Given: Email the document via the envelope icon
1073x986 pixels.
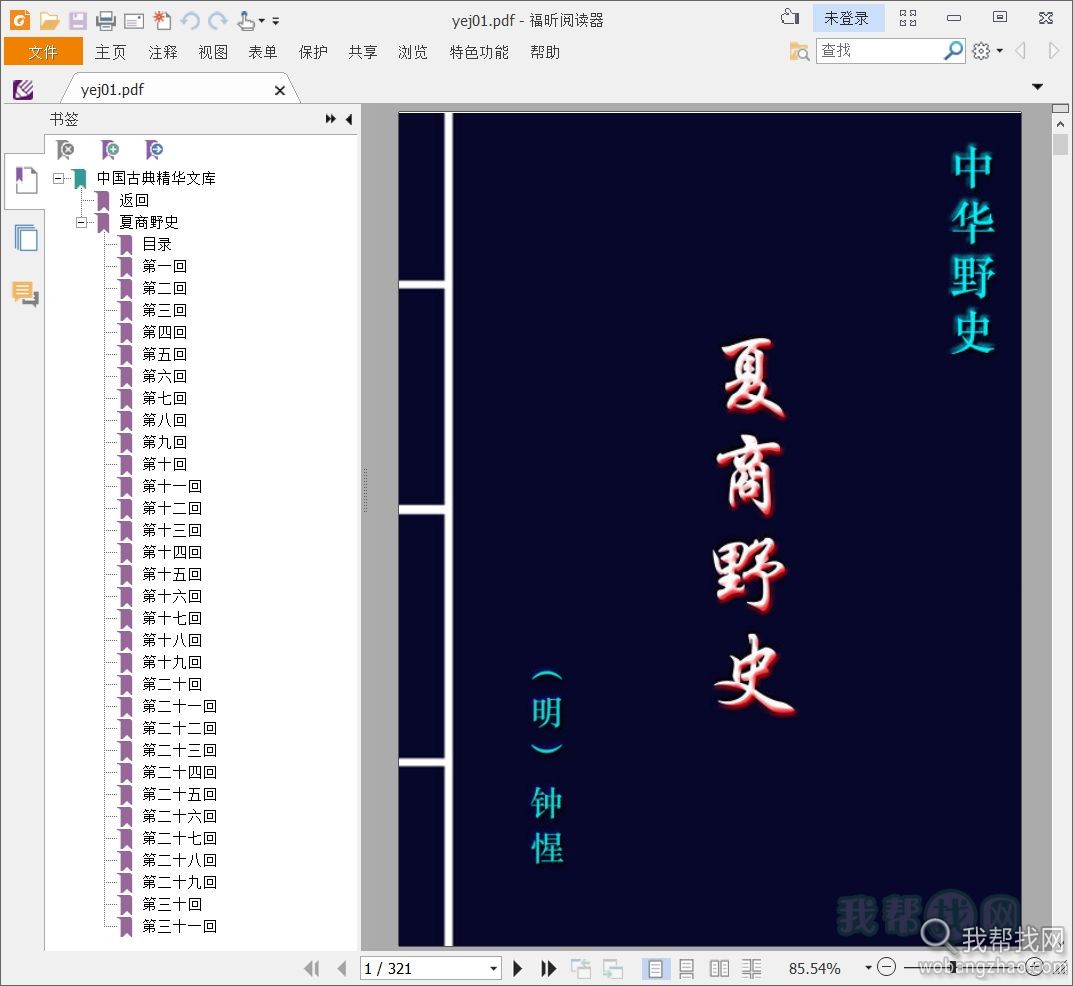Looking at the screenshot, I should coord(133,21).
